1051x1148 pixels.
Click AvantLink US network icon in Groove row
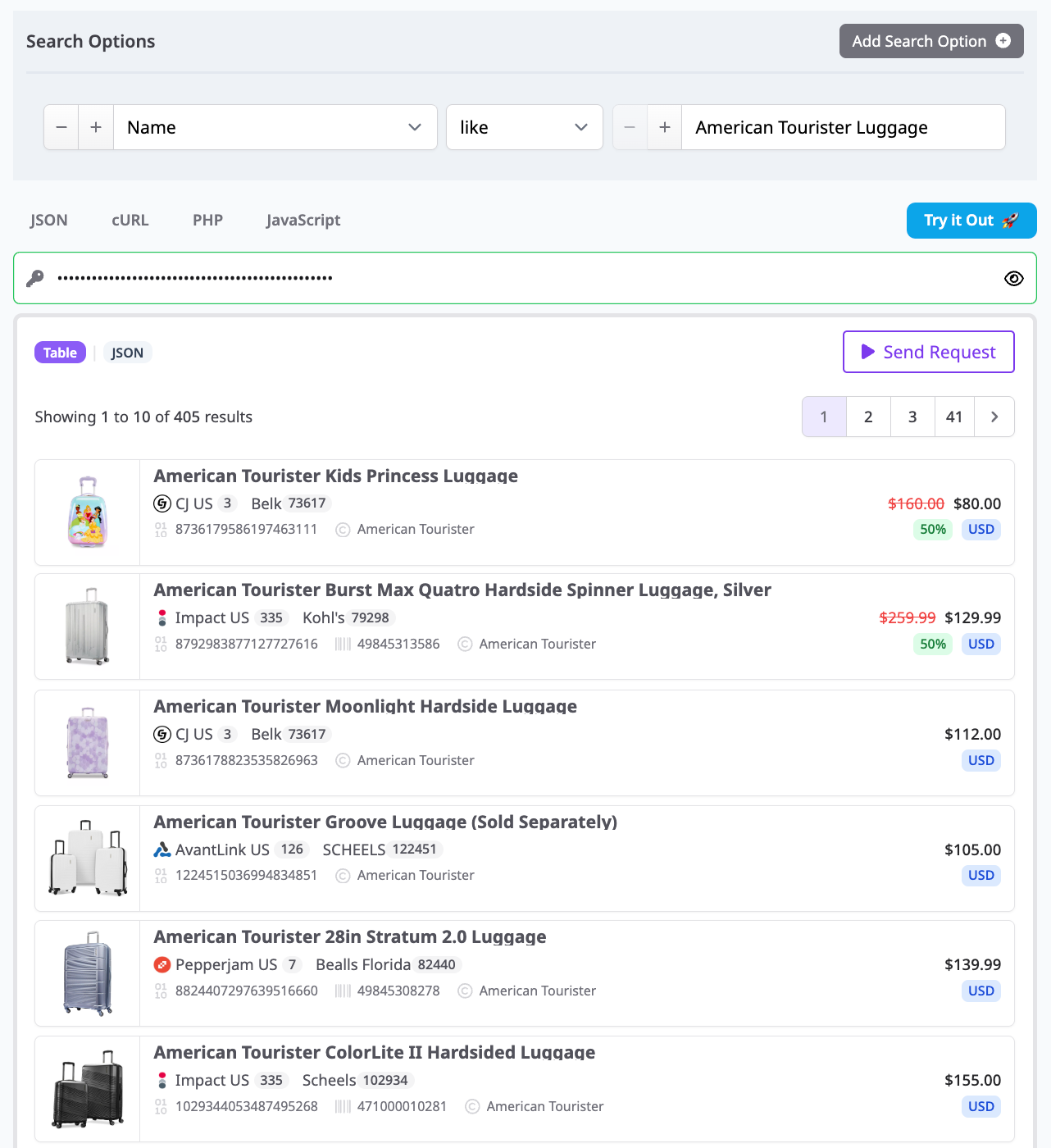tap(162, 850)
